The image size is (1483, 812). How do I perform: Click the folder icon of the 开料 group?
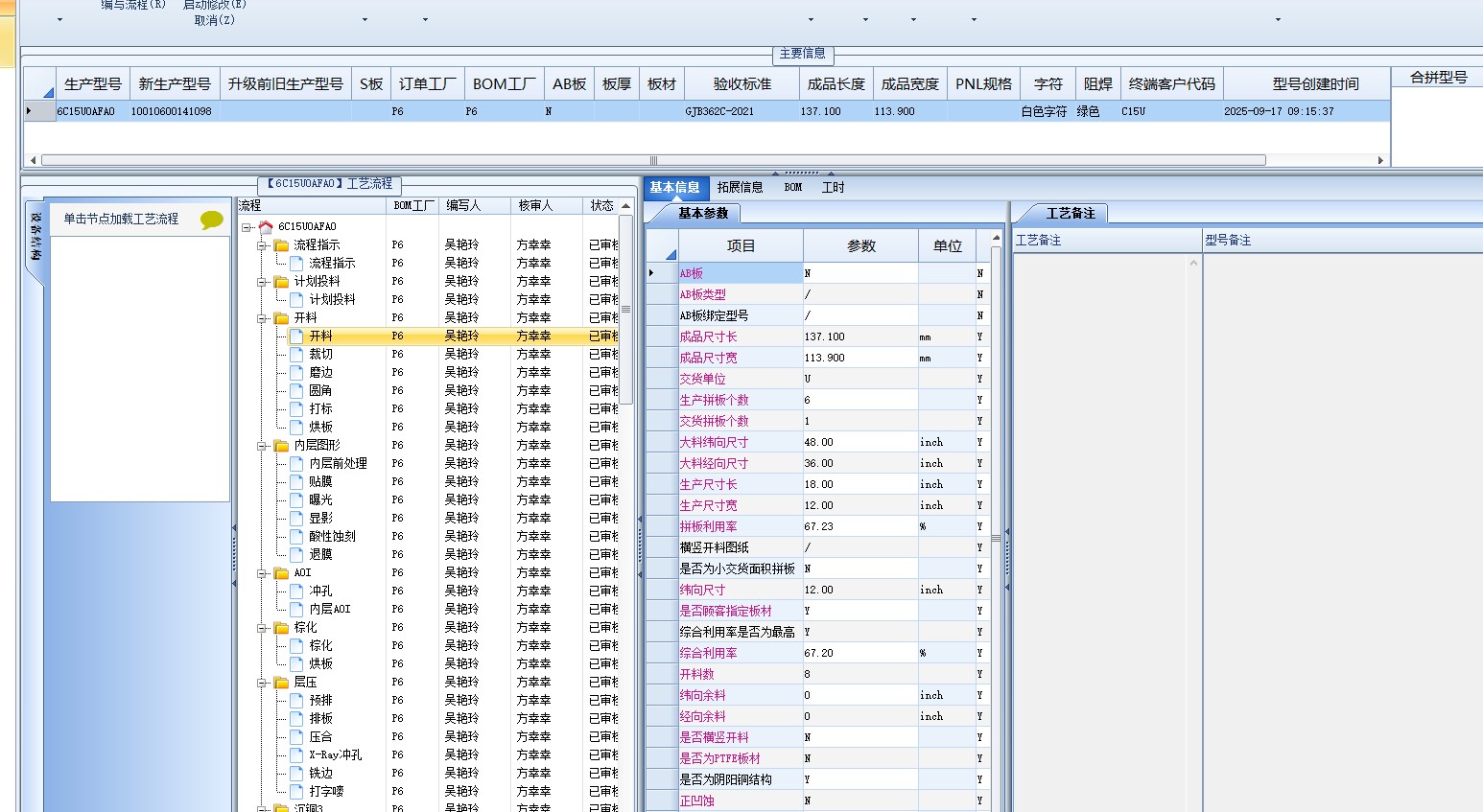pyautogui.click(x=281, y=318)
